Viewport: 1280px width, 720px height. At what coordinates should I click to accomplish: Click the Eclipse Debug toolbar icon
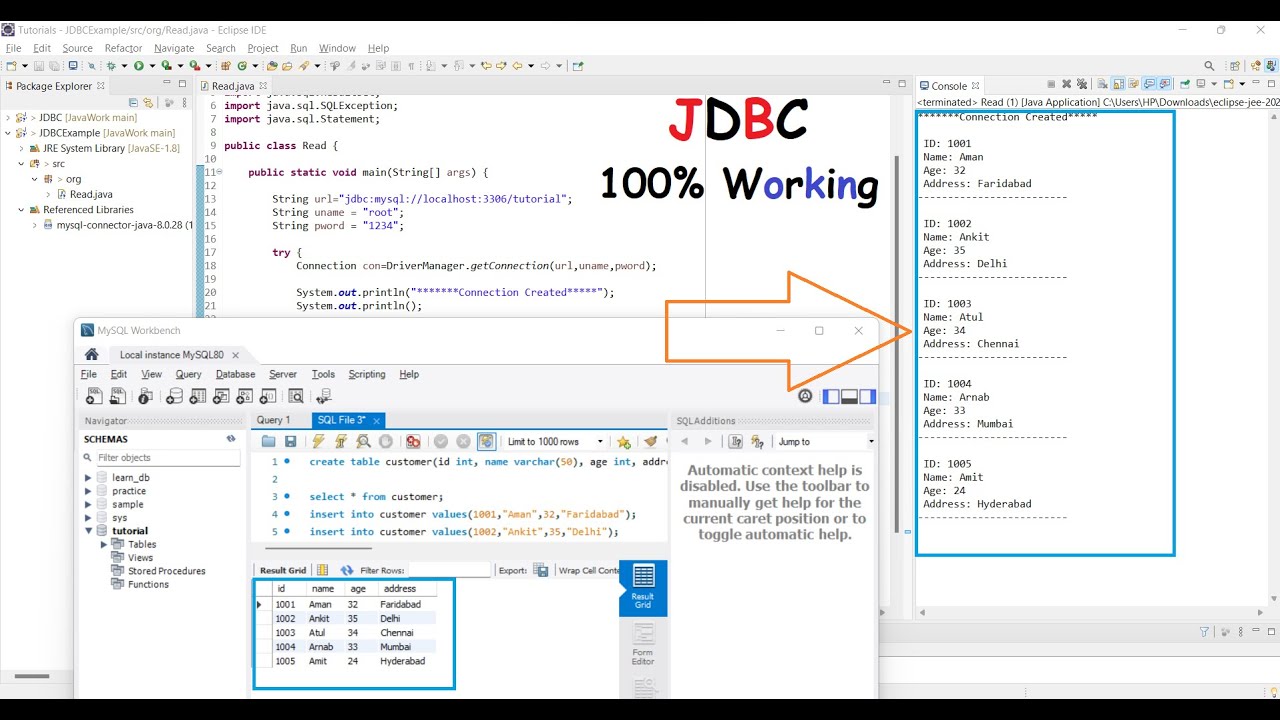(x=111, y=66)
